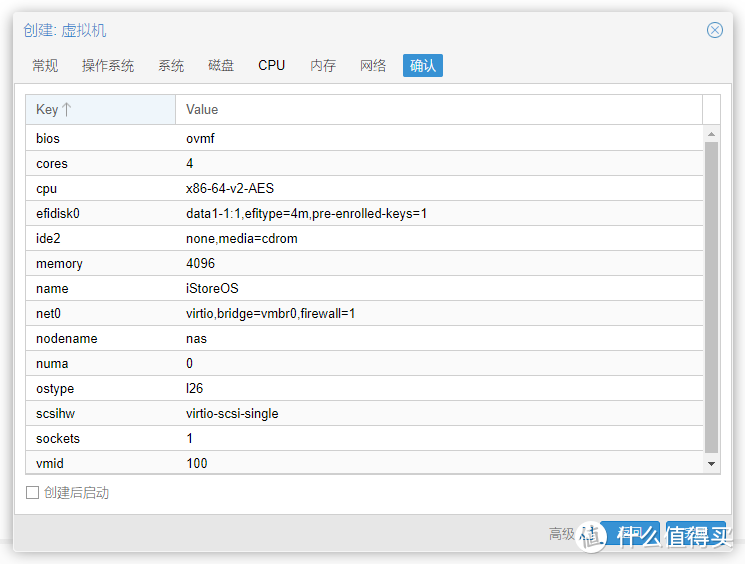This screenshot has width=745, height=564.
Task: Close the Create VM dialog
Action: tap(714, 30)
